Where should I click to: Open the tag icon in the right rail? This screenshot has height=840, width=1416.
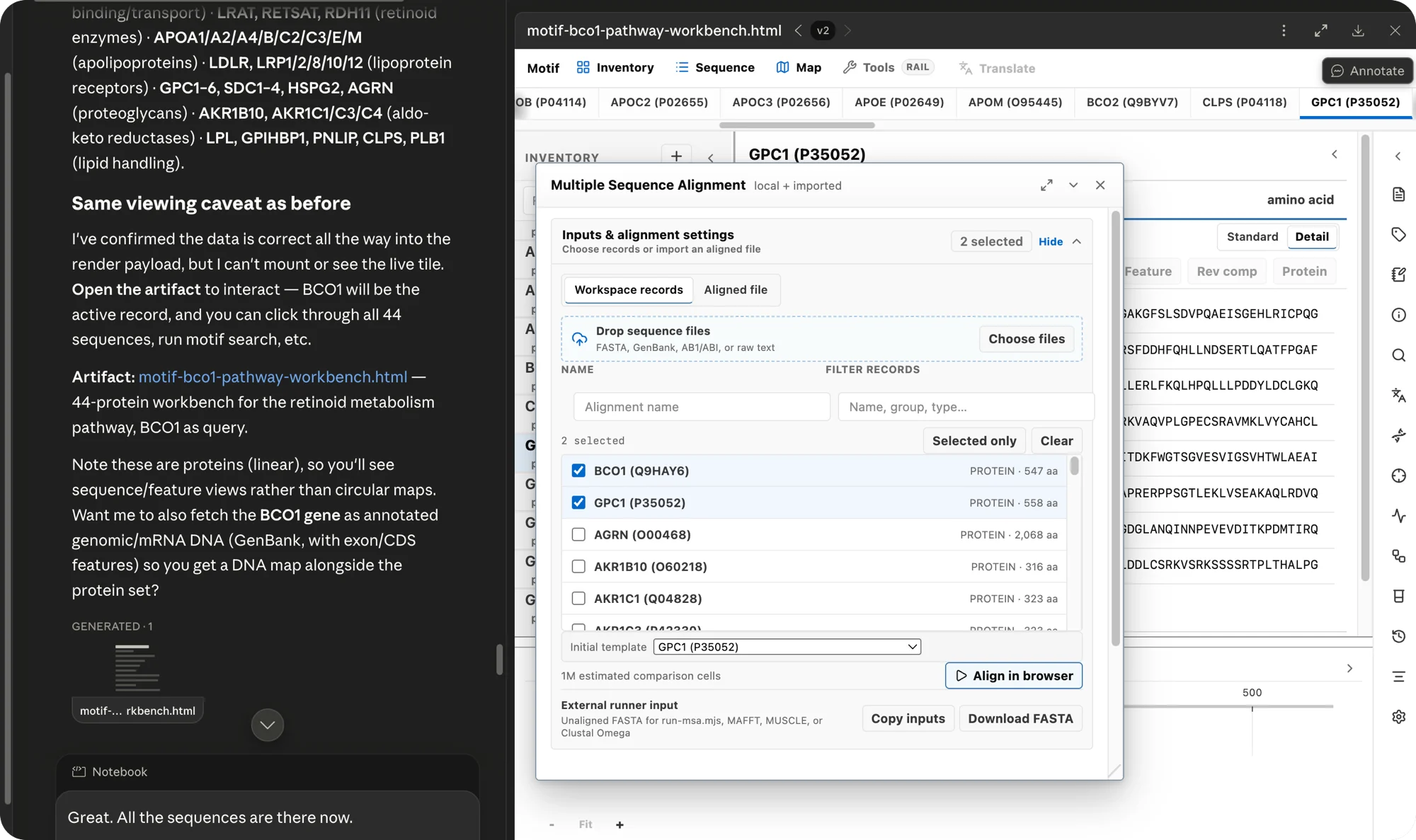[1398, 234]
